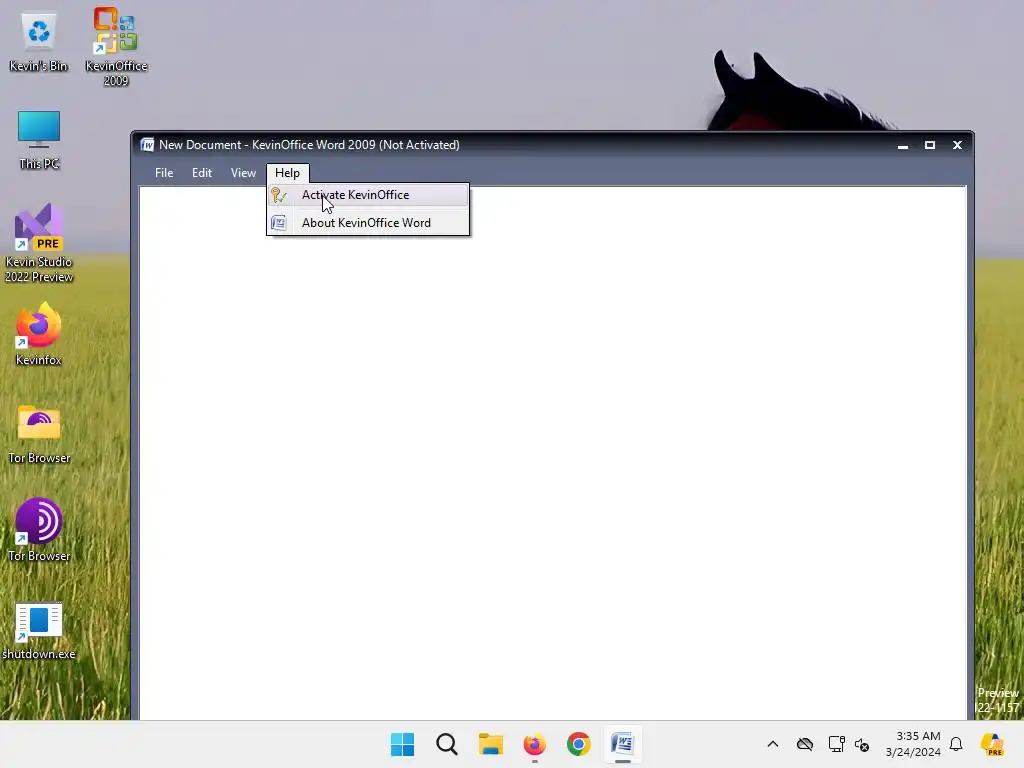Open the Edit menu
1024x768 pixels.
click(x=202, y=173)
